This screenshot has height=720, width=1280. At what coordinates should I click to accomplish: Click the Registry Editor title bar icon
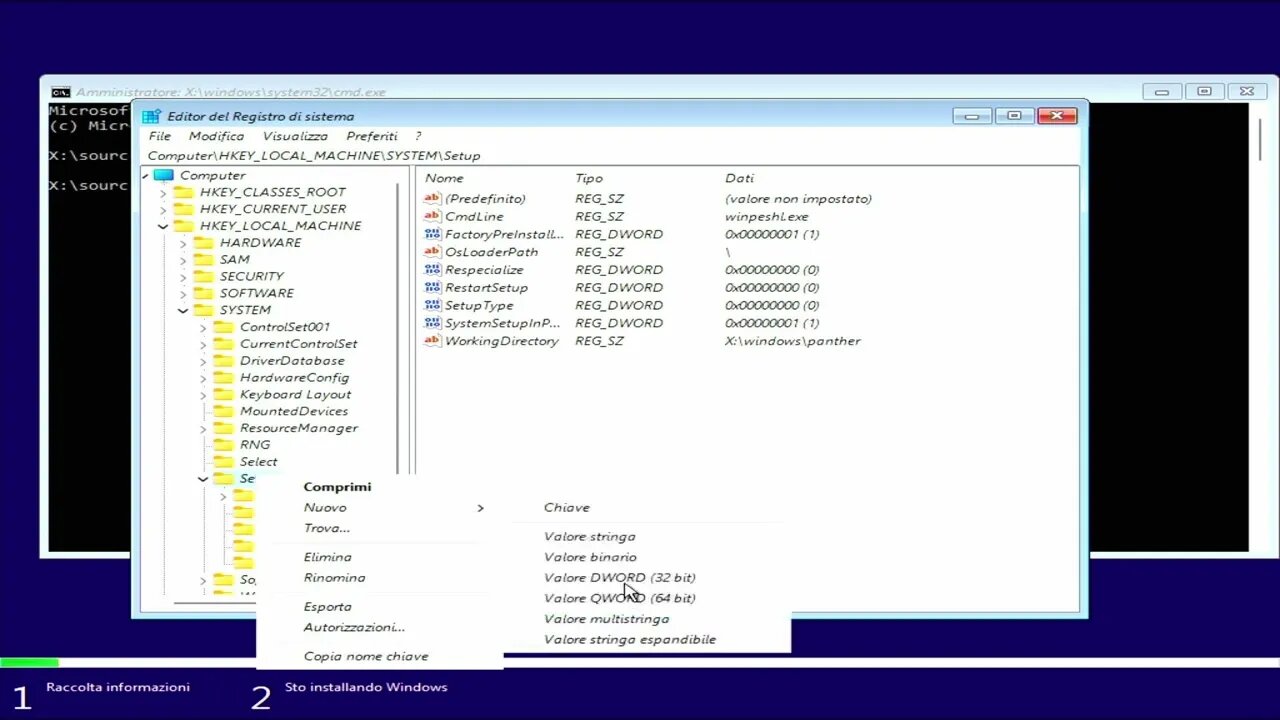tap(151, 116)
